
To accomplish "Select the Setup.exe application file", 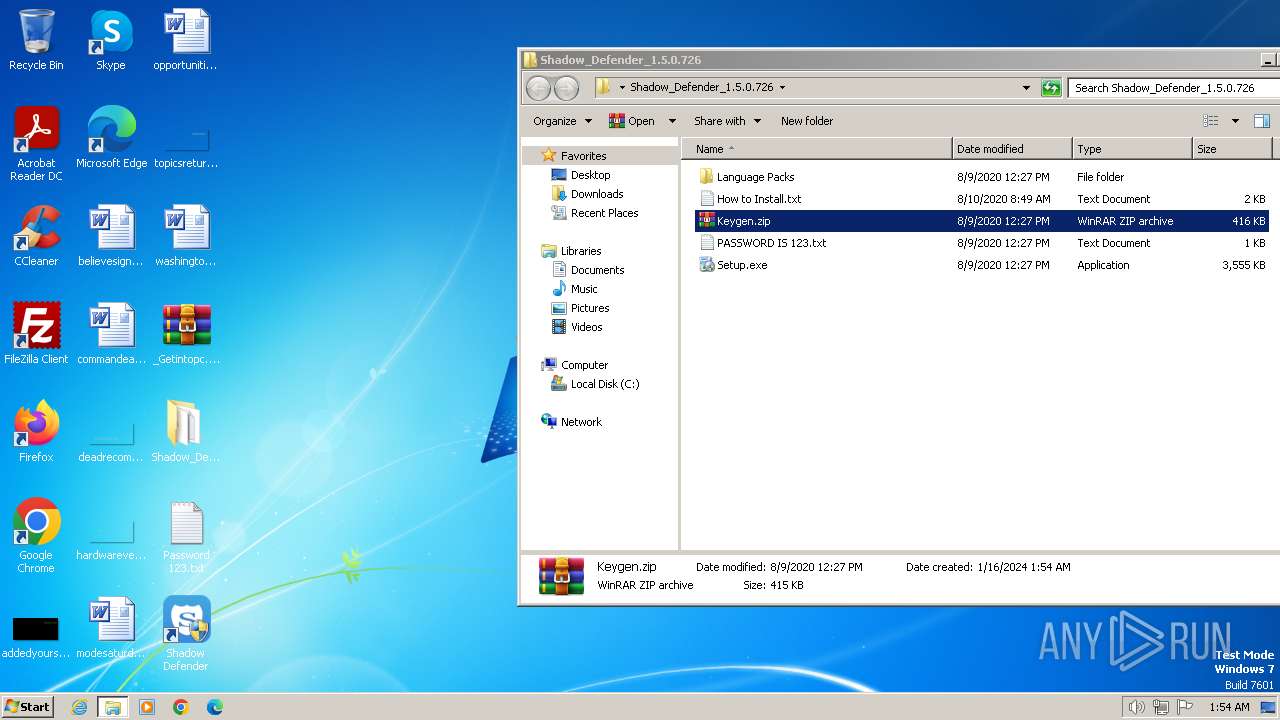I will (742, 265).
